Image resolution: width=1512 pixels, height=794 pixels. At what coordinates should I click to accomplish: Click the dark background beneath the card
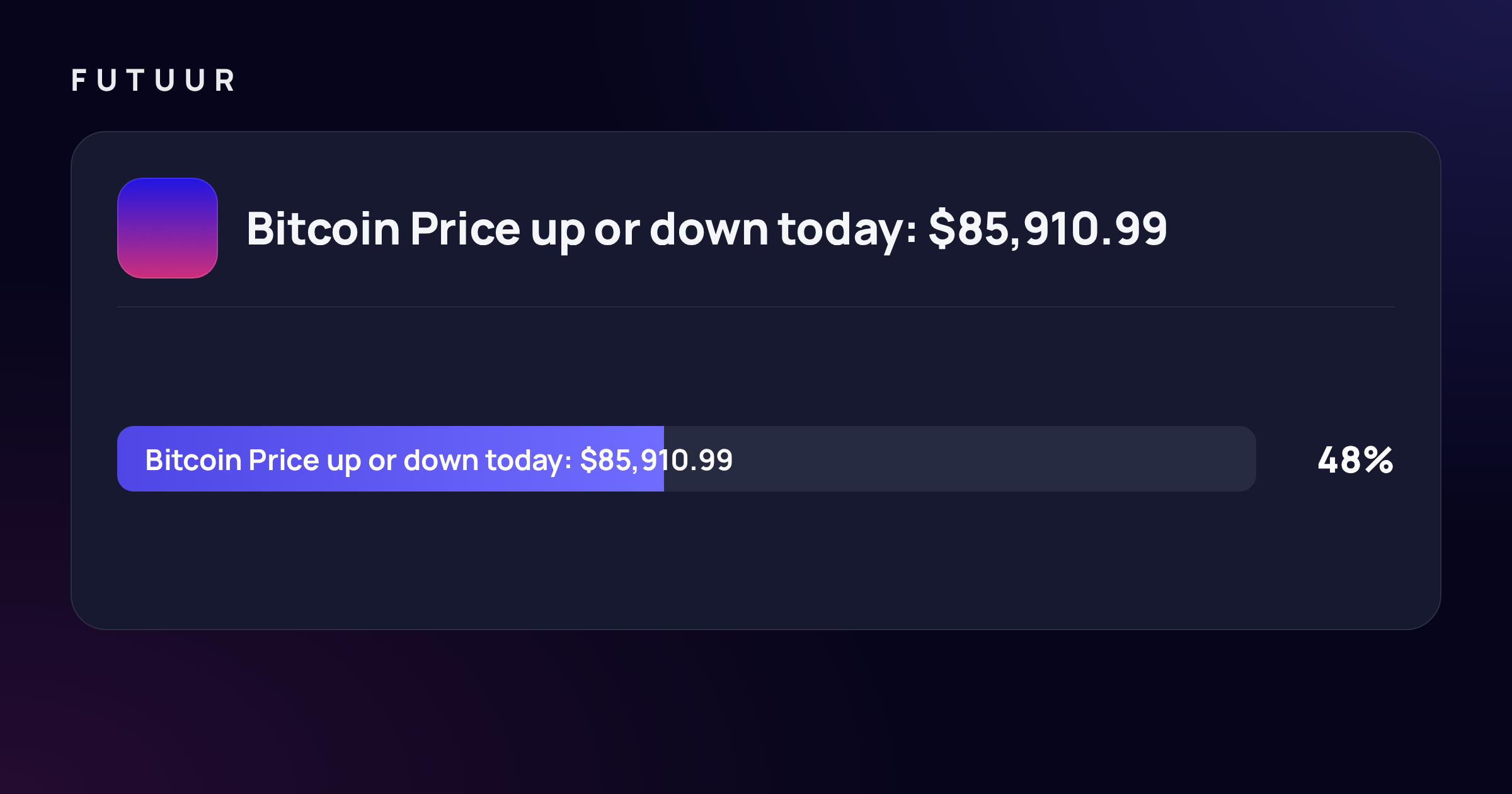coord(756,712)
